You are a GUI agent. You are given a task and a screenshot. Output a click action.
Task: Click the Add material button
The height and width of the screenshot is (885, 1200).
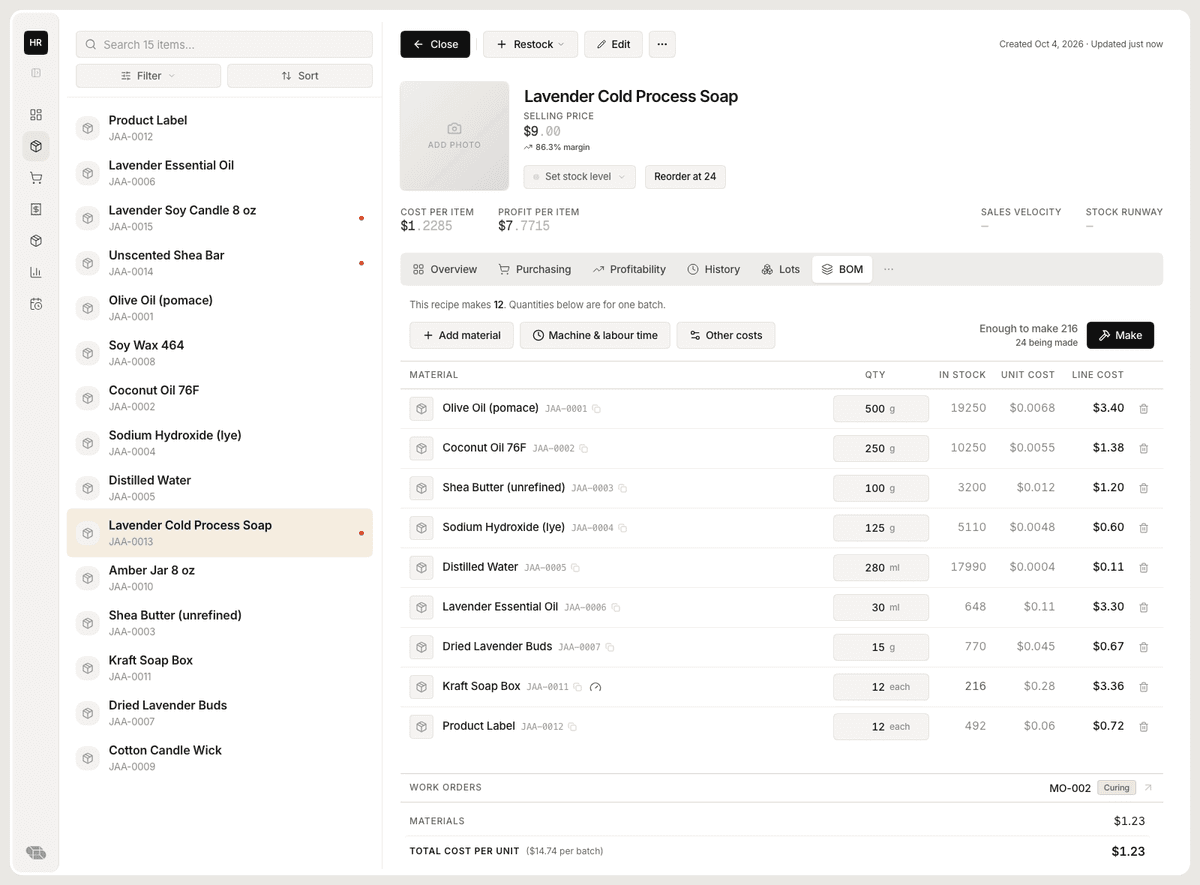(x=462, y=335)
